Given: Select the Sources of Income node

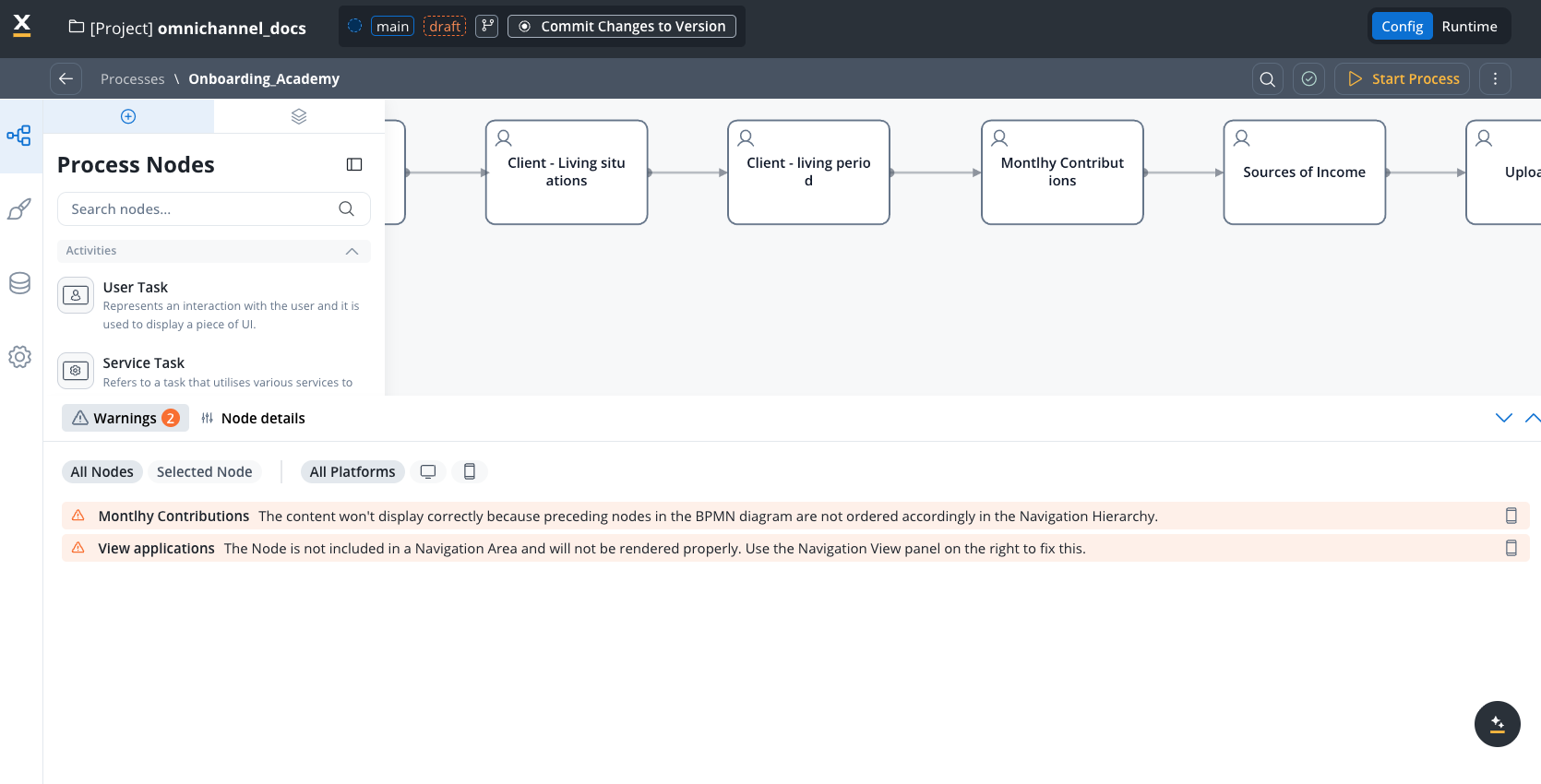Looking at the screenshot, I should (1304, 172).
